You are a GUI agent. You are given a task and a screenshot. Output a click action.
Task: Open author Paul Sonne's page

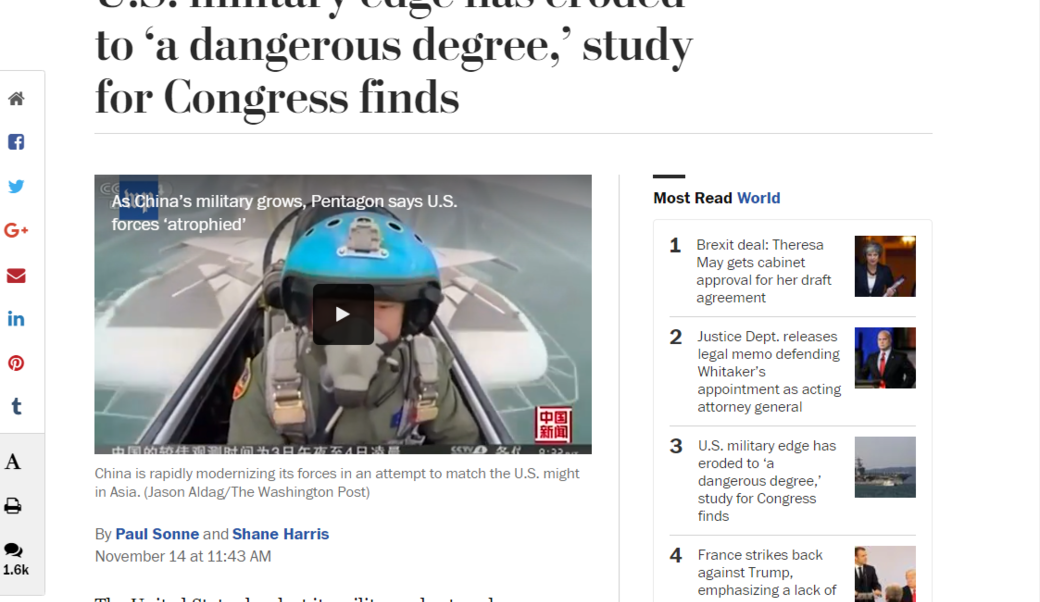click(x=157, y=534)
